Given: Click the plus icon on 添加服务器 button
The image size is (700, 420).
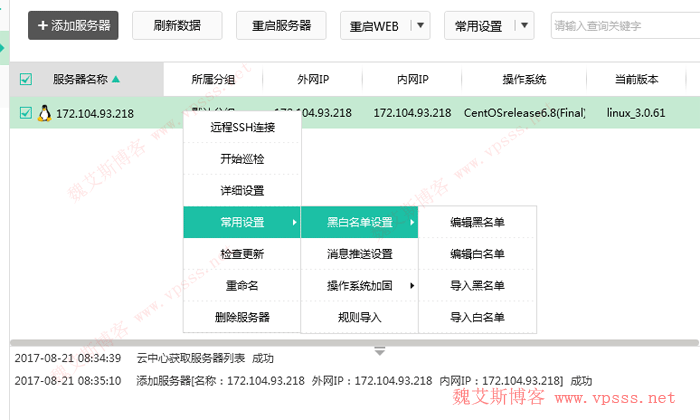Looking at the screenshot, I should (43, 26).
